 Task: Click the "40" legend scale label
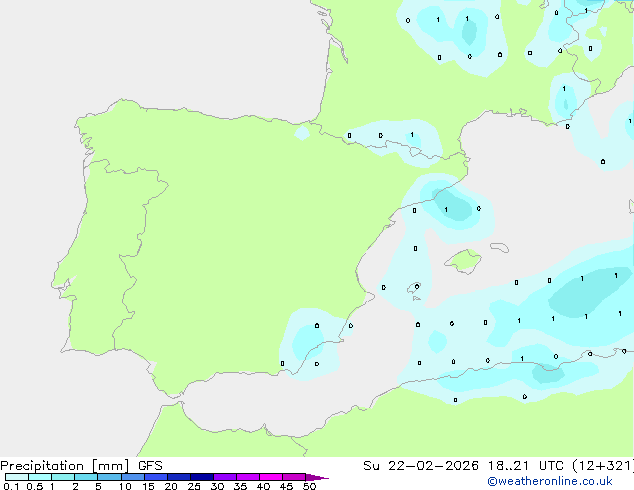click(263, 486)
